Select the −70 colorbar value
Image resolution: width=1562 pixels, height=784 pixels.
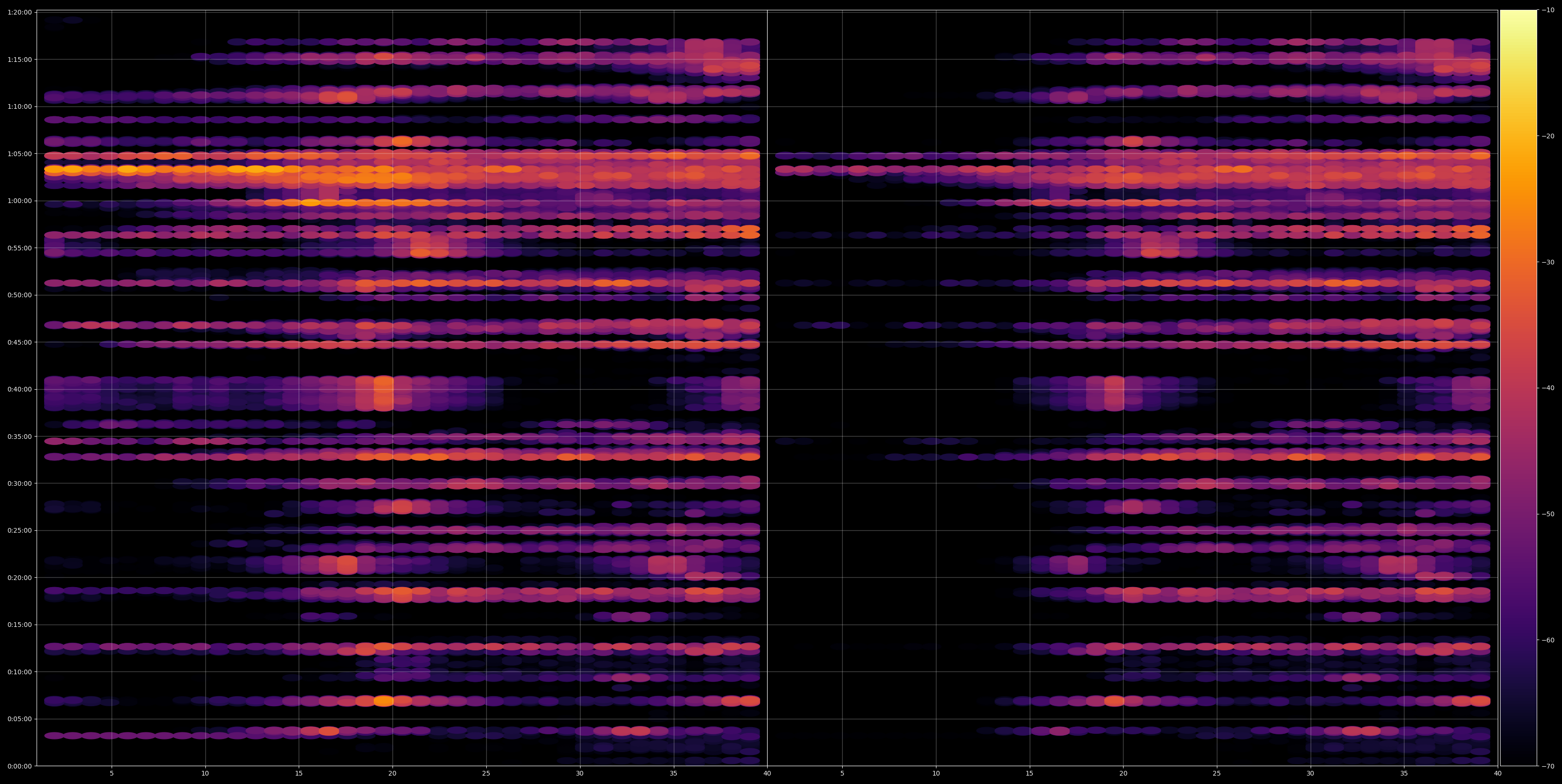point(1547,766)
